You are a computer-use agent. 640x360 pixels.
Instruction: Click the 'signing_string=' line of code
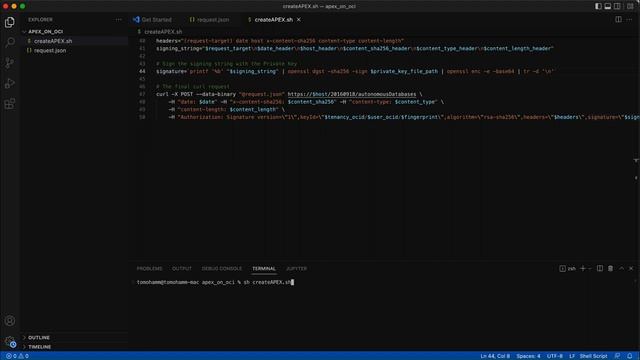pos(355,49)
